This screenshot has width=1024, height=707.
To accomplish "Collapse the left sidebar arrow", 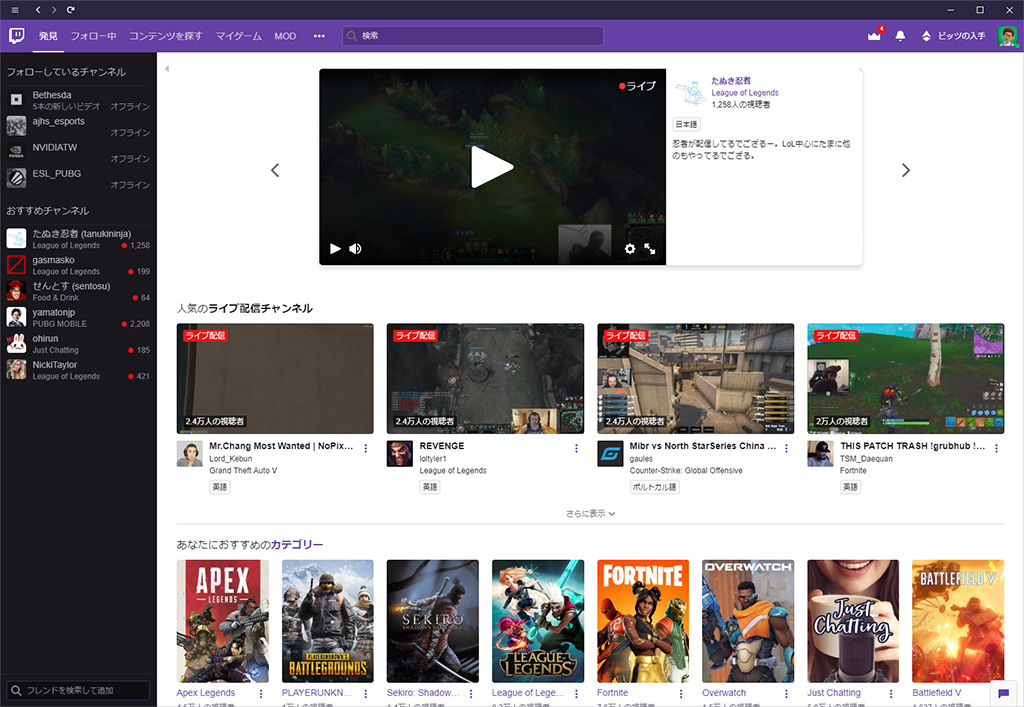I will click(x=167, y=69).
